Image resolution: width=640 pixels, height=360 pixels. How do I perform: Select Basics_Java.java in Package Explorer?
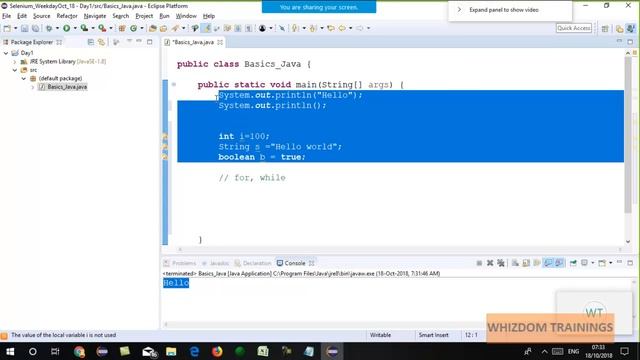click(63, 87)
